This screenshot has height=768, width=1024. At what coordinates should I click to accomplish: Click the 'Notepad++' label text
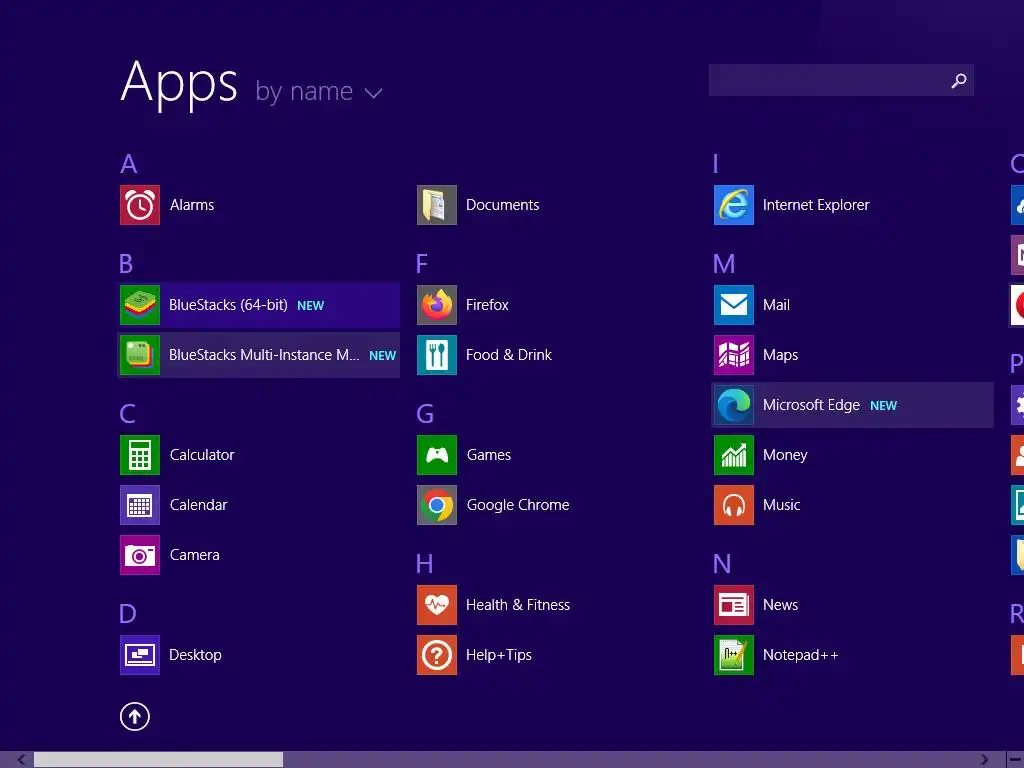click(x=801, y=655)
